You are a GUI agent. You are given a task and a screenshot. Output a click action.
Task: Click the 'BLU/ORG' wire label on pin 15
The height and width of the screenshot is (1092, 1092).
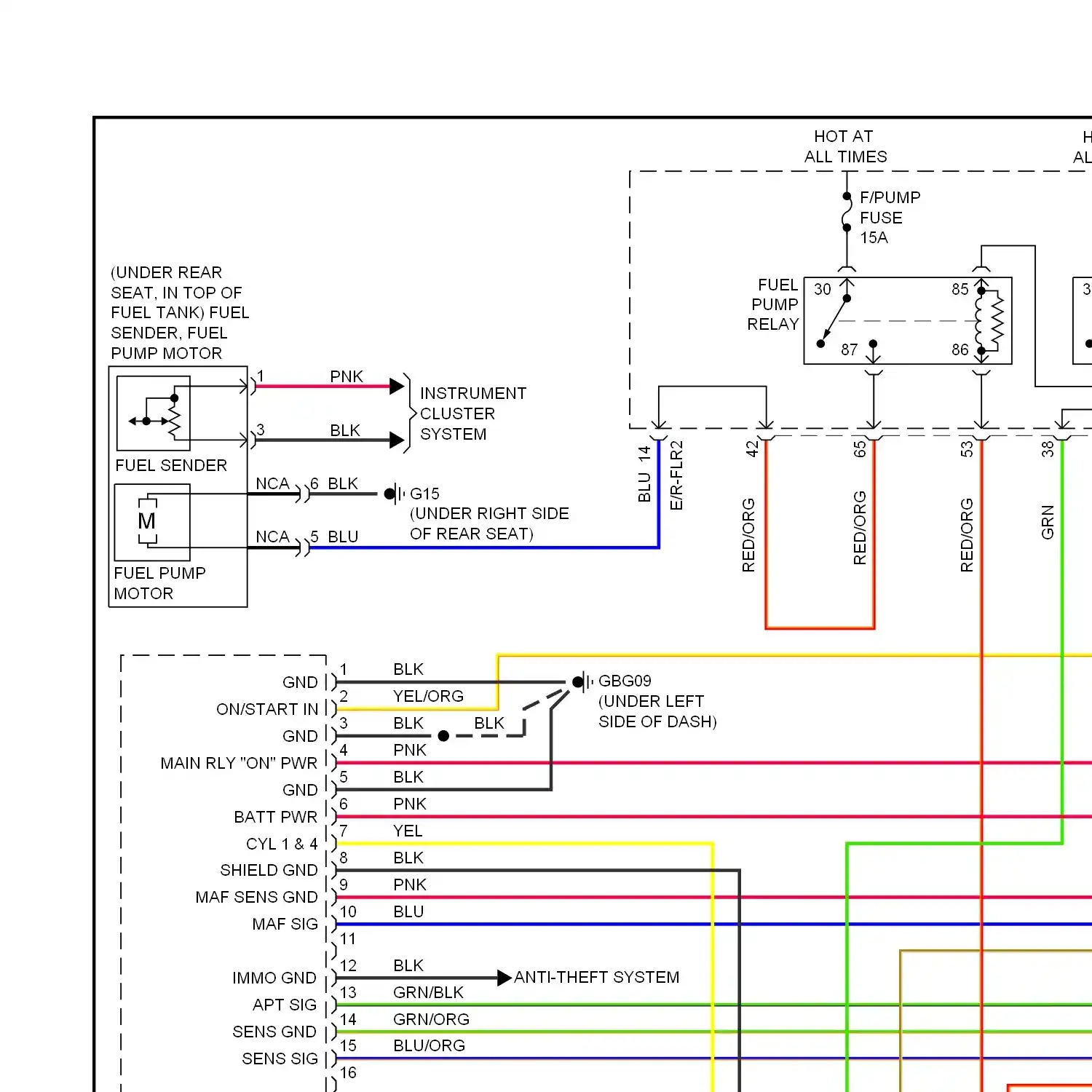429,1045
